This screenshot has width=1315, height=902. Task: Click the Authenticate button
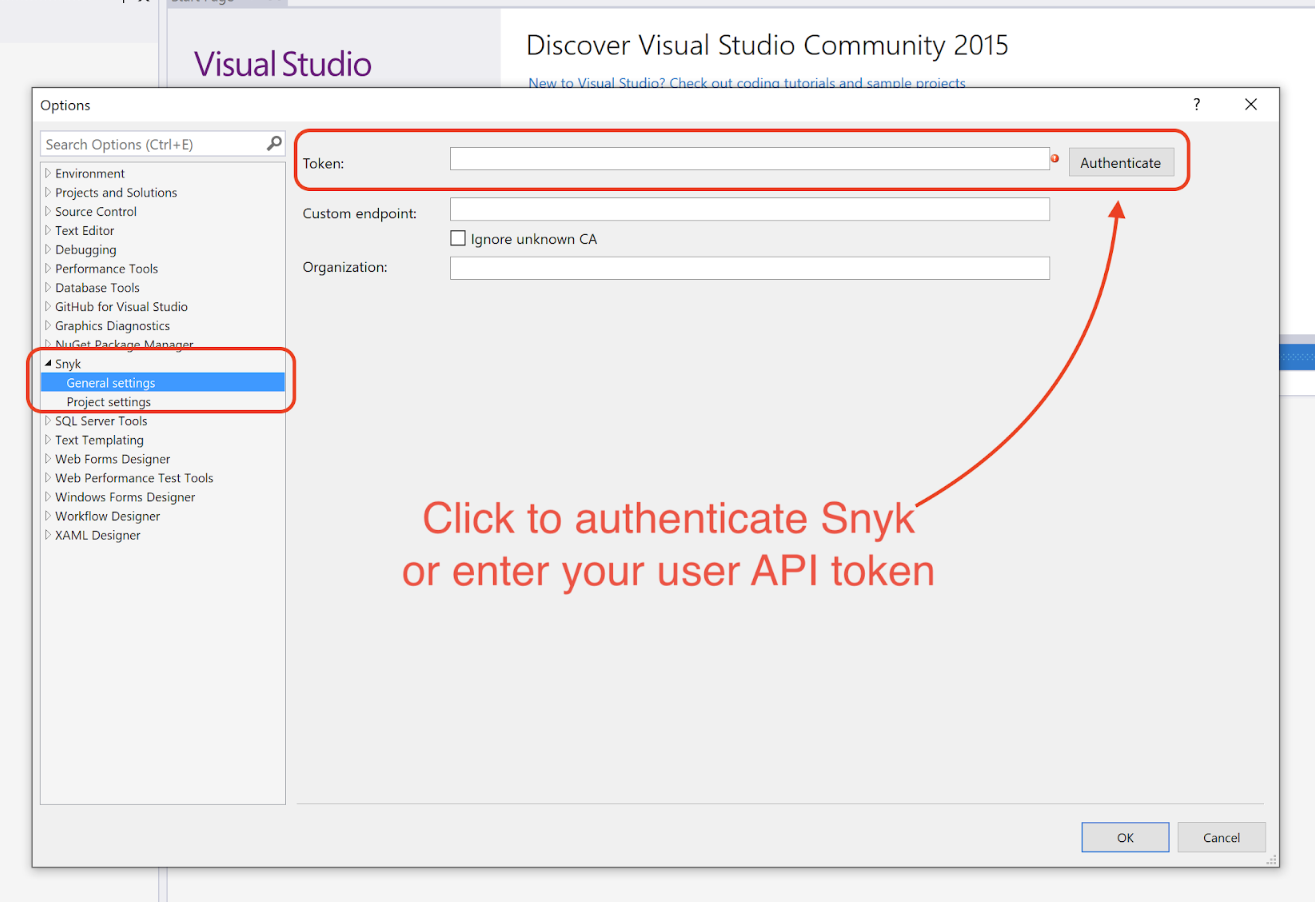click(x=1121, y=163)
